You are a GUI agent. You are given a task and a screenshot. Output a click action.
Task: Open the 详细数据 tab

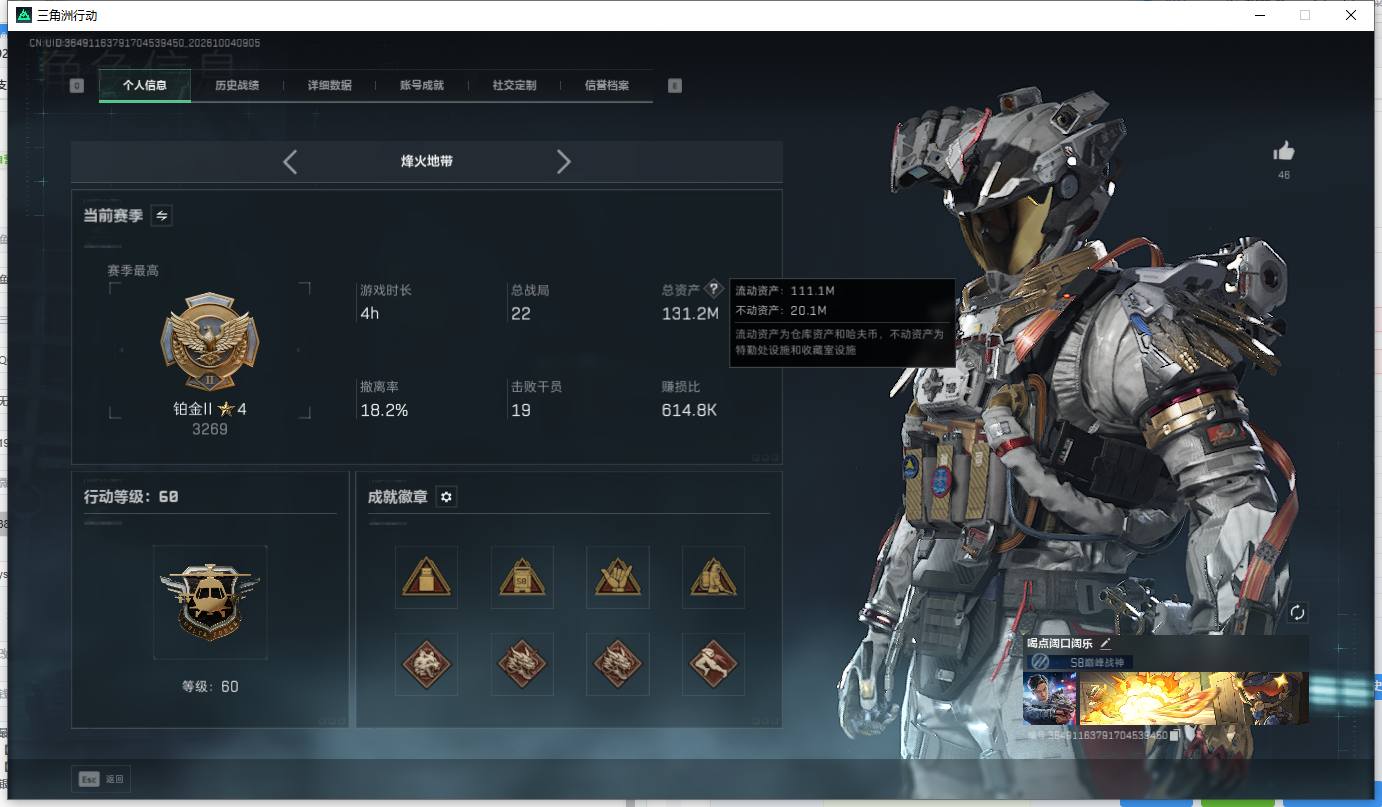[330, 86]
